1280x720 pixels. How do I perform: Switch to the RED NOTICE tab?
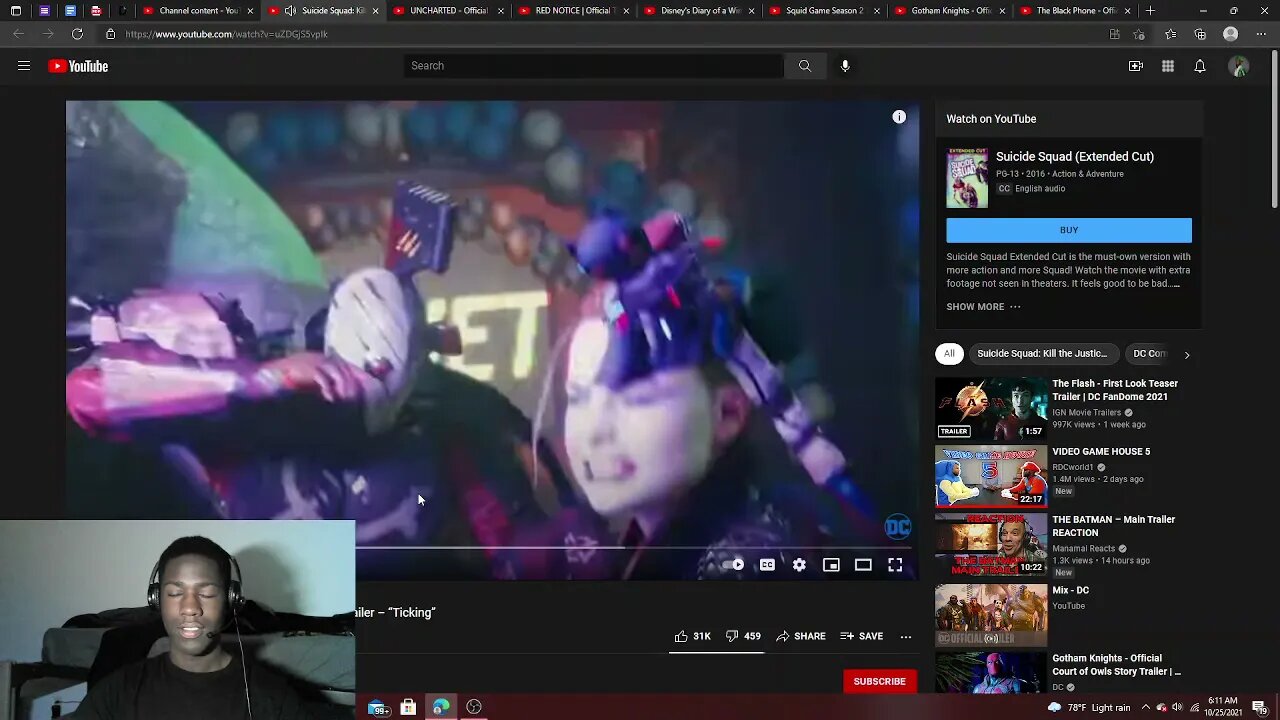[x=573, y=11]
